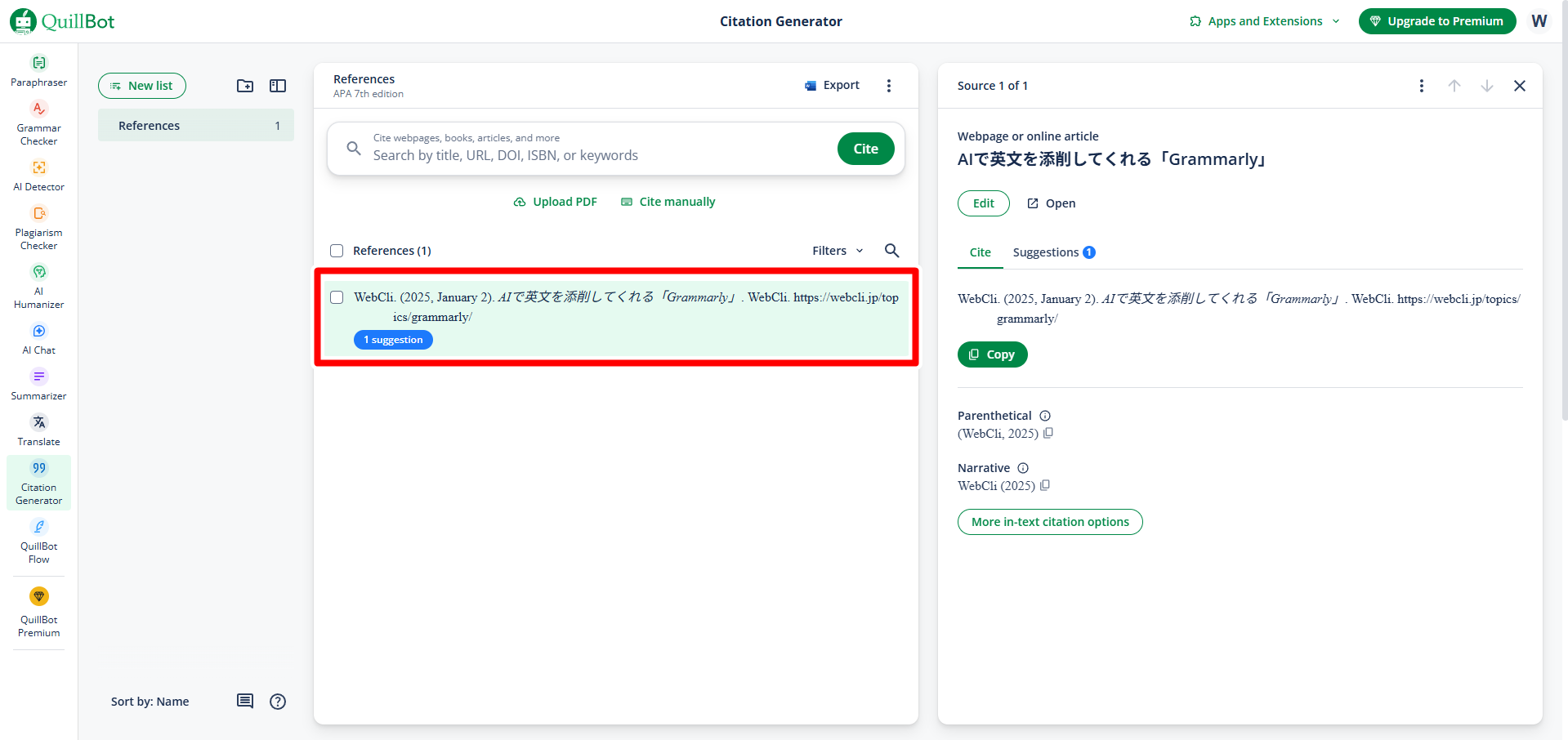The height and width of the screenshot is (740, 1568).
Task: Edit the source details
Action: coord(984,203)
